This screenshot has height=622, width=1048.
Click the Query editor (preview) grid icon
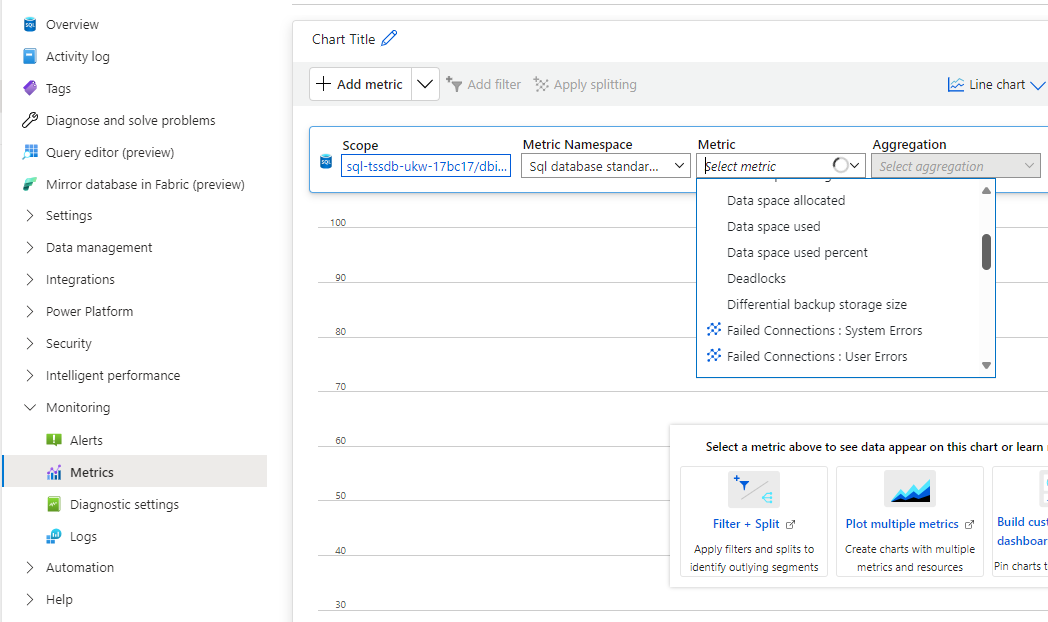click(29, 152)
